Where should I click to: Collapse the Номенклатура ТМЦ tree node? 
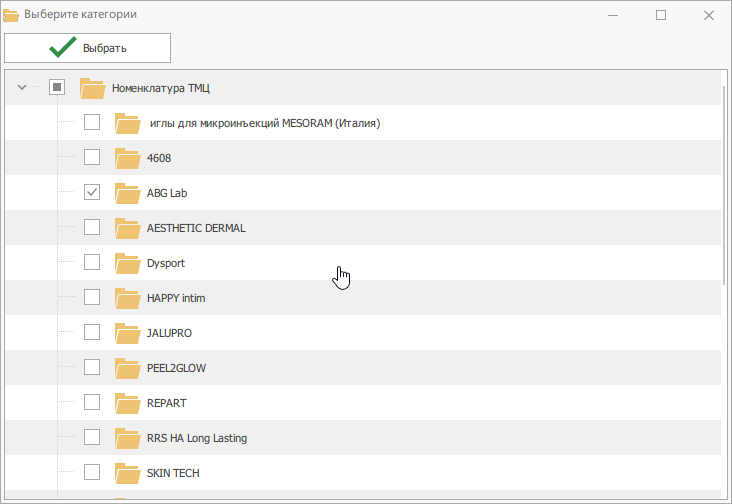click(21, 87)
